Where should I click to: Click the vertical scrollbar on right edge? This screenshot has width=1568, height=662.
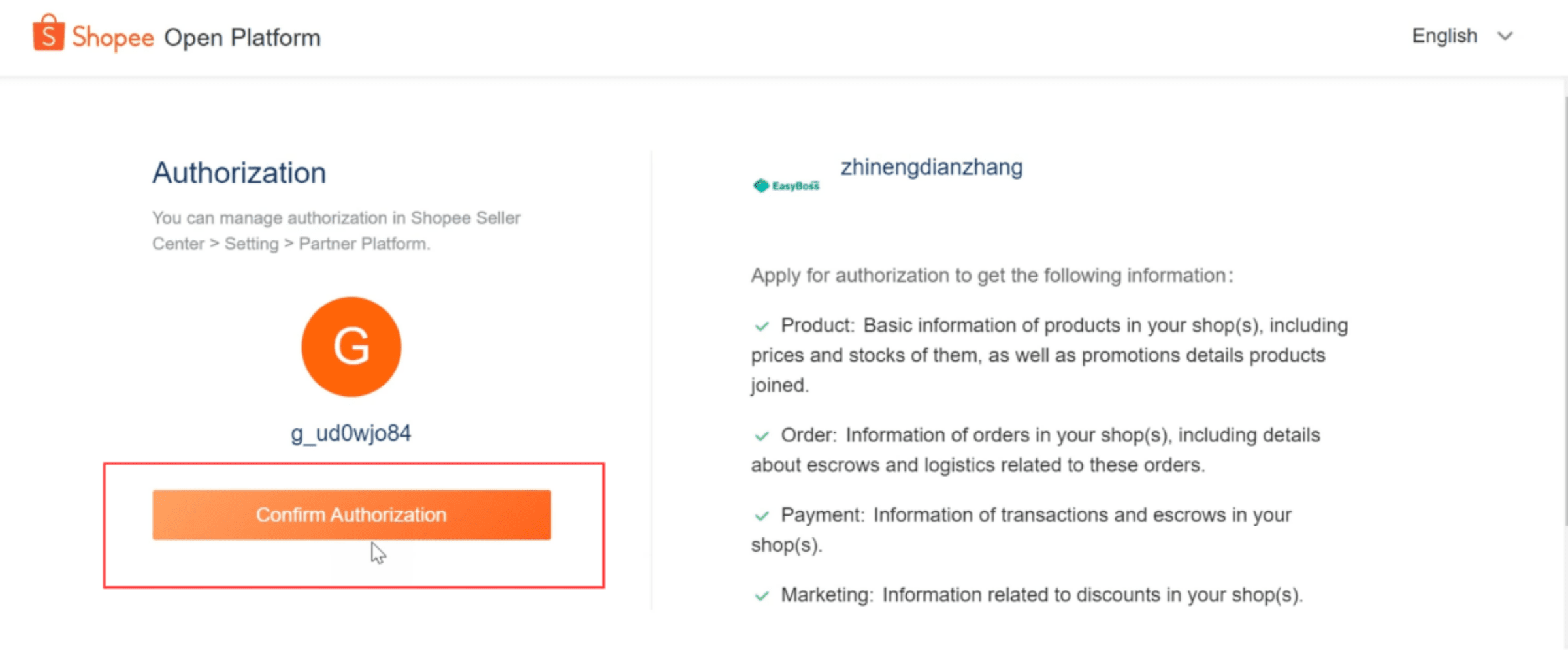tap(1565, 311)
